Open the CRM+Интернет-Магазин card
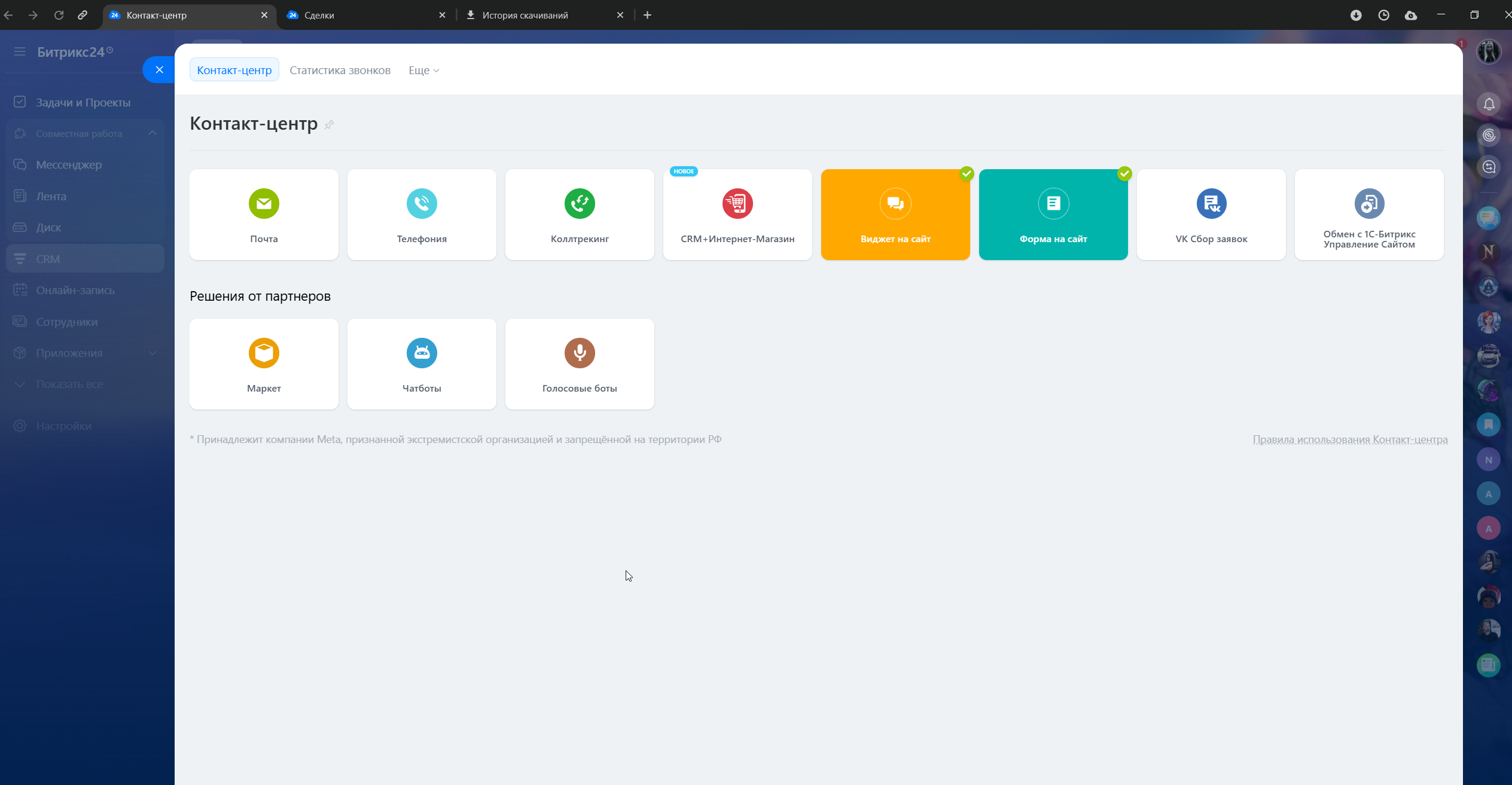 tap(737, 215)
